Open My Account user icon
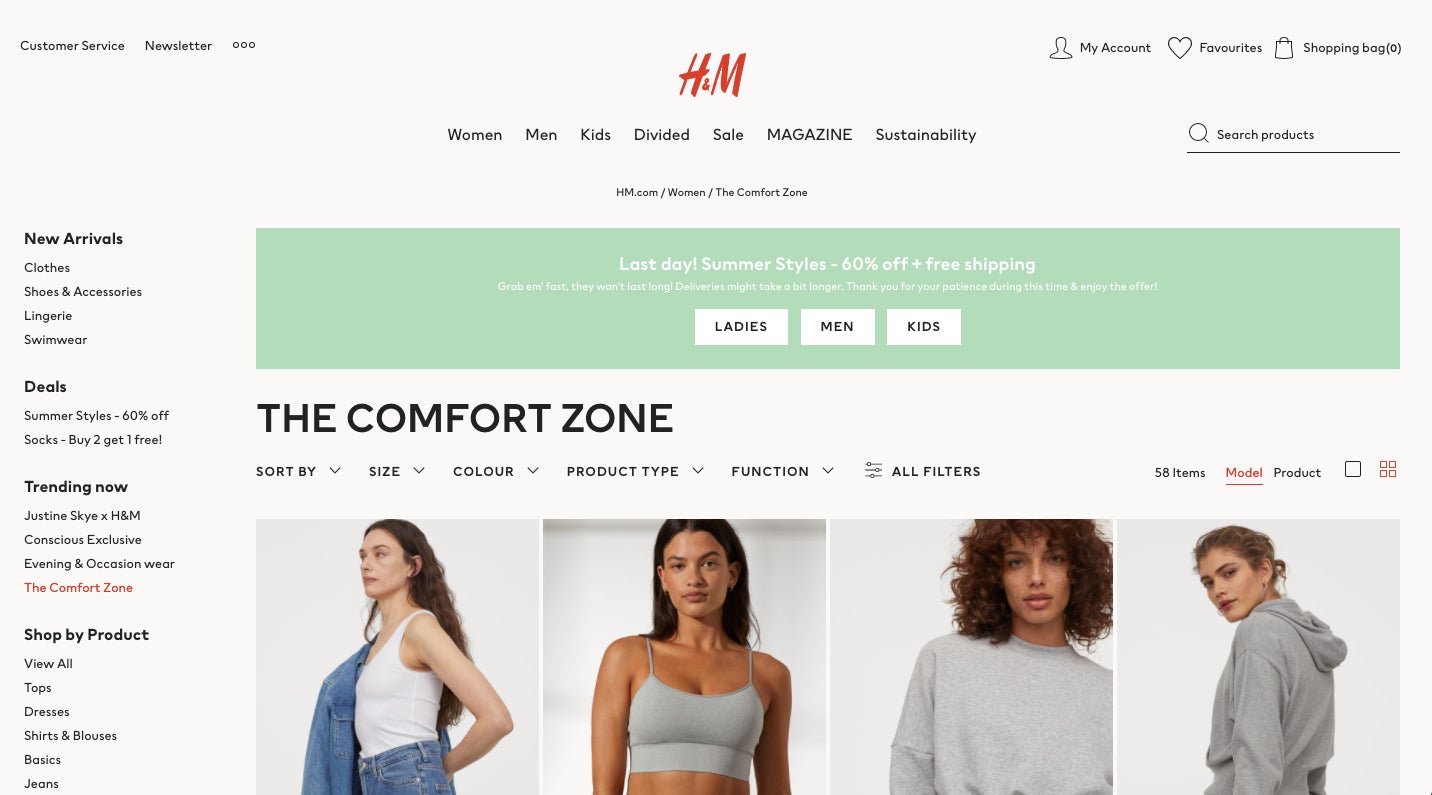This screenshot has height=795, width=1432. pyautogui.click(x=1060, y=48)
